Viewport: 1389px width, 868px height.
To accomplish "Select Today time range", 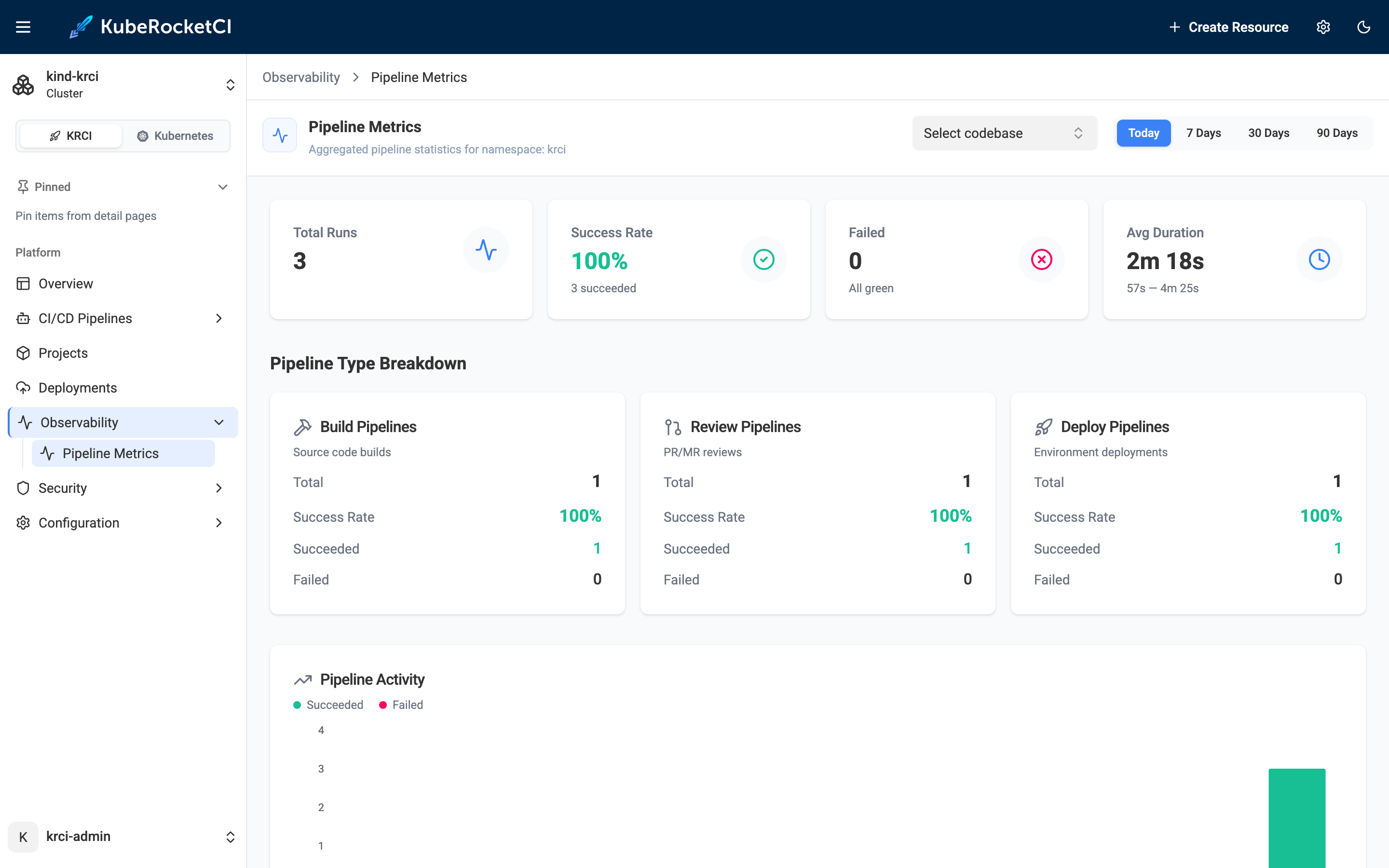I will (1144, 133).
